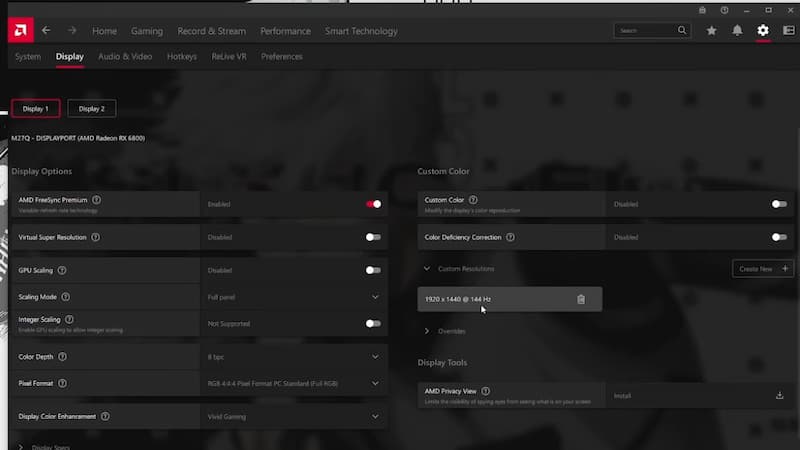Show info for Color Deficiency Correction
The image size is (800, 450).
[510, 237]
